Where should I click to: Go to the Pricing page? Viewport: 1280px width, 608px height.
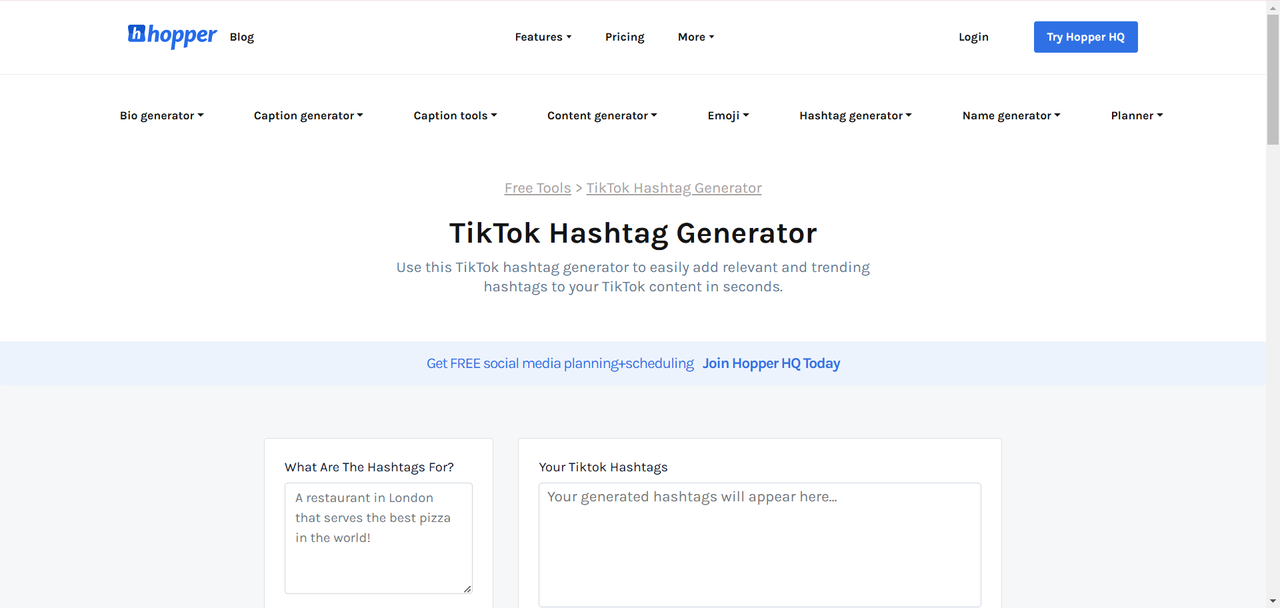(625, 37)
